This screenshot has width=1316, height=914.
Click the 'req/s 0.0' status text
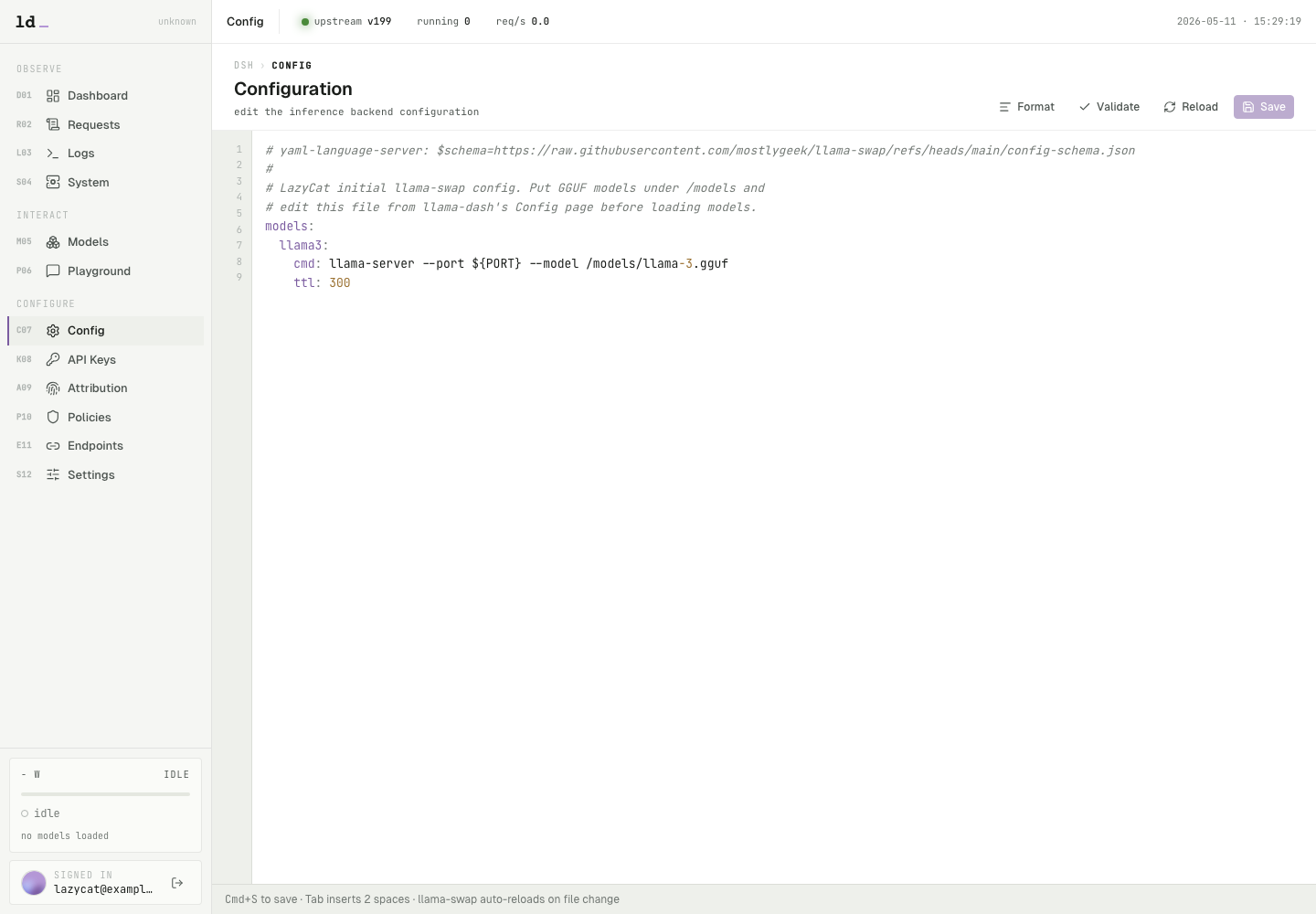click(x=523, y=22)
